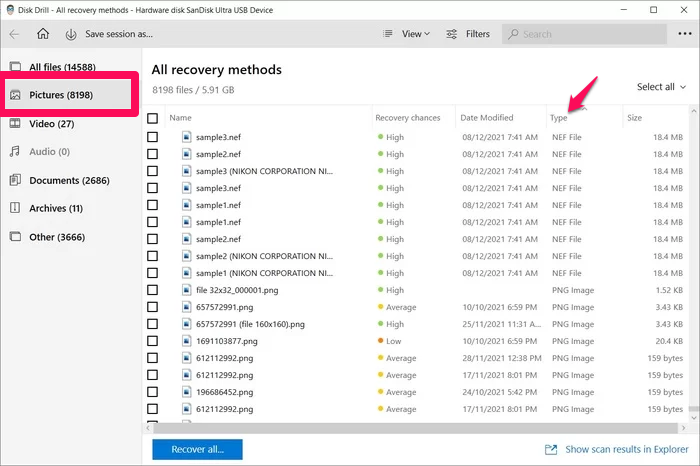700x466 pixels.
Task: Open Show scan results in Explorer
Action: 627,449
